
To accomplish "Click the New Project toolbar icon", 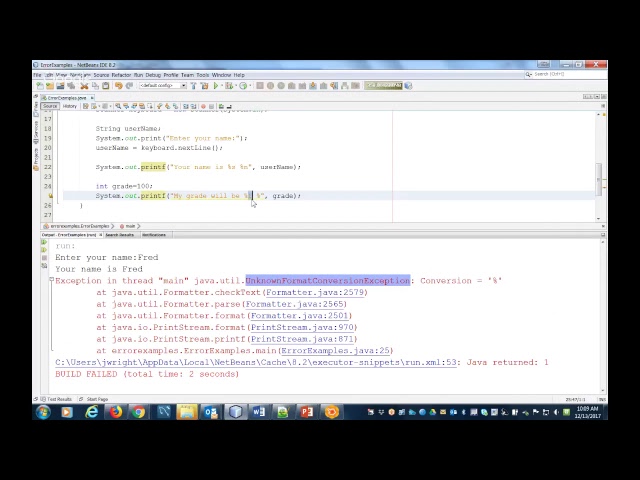I will (x=50, y=86).
